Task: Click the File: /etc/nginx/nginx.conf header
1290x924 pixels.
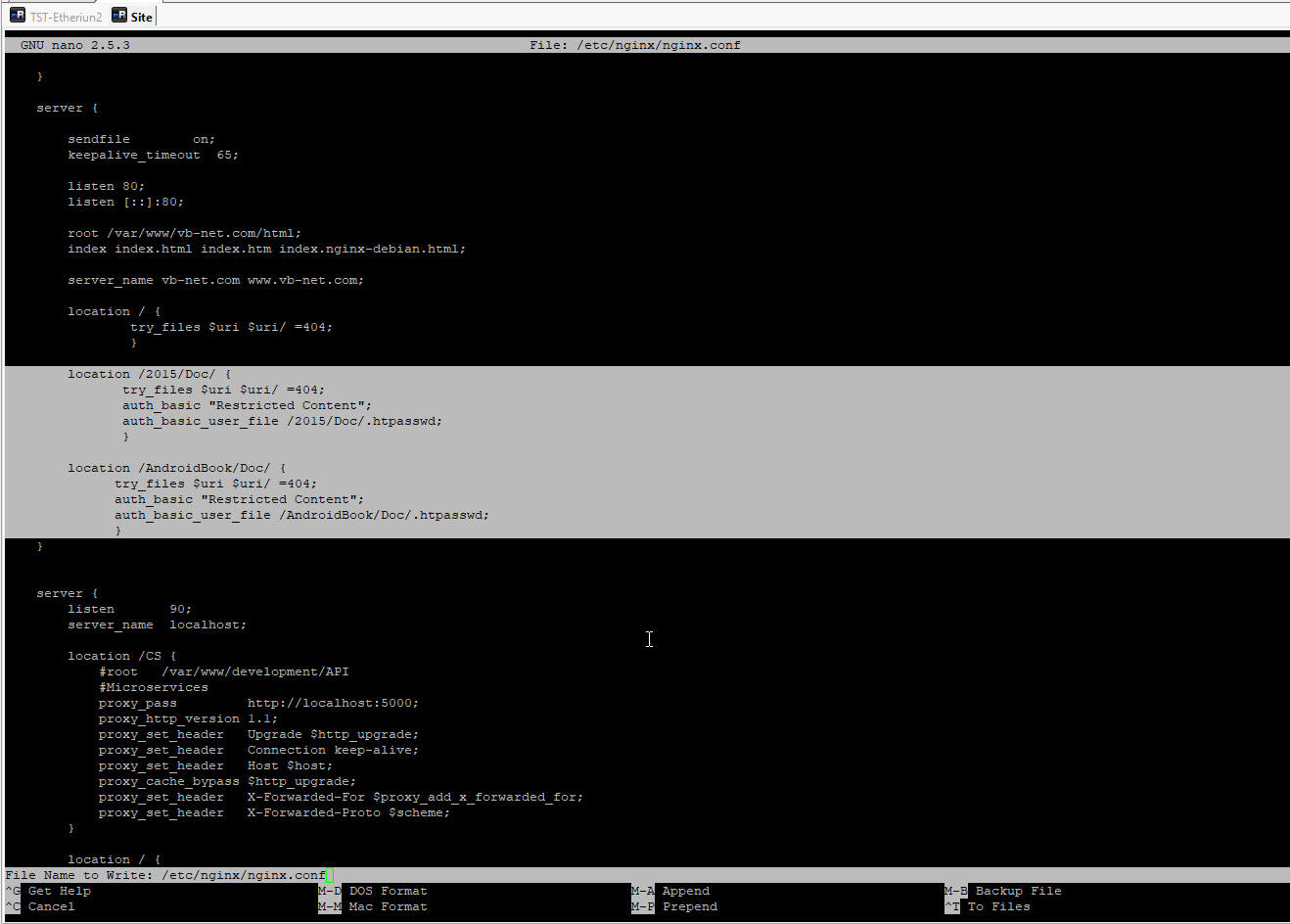Action: (635, 45)
